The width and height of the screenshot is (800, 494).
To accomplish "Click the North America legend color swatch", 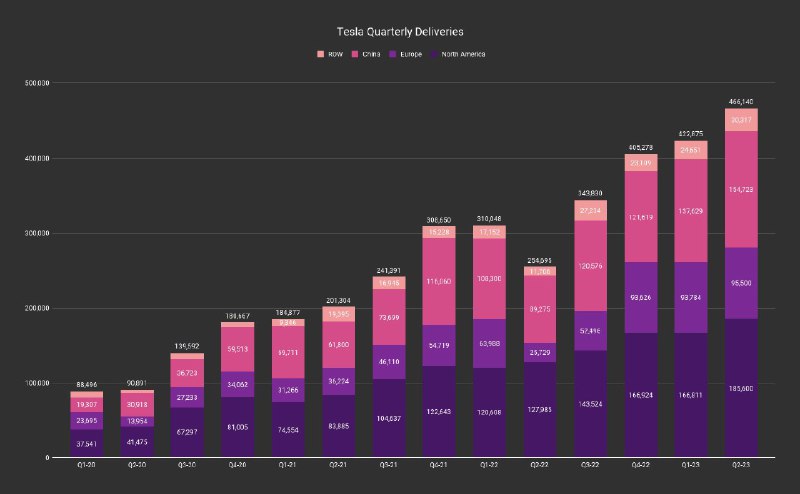I will (x=434, y=54).
